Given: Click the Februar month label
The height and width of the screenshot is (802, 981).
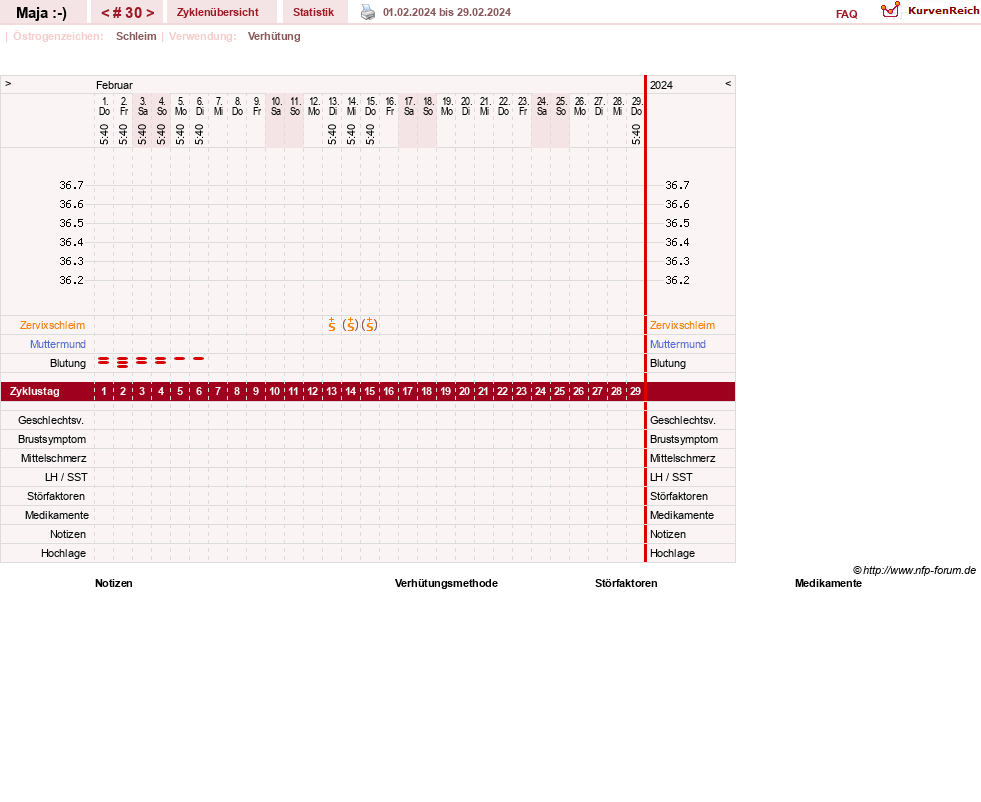Looking at the screenshot, I should click(x=114, y=85).
